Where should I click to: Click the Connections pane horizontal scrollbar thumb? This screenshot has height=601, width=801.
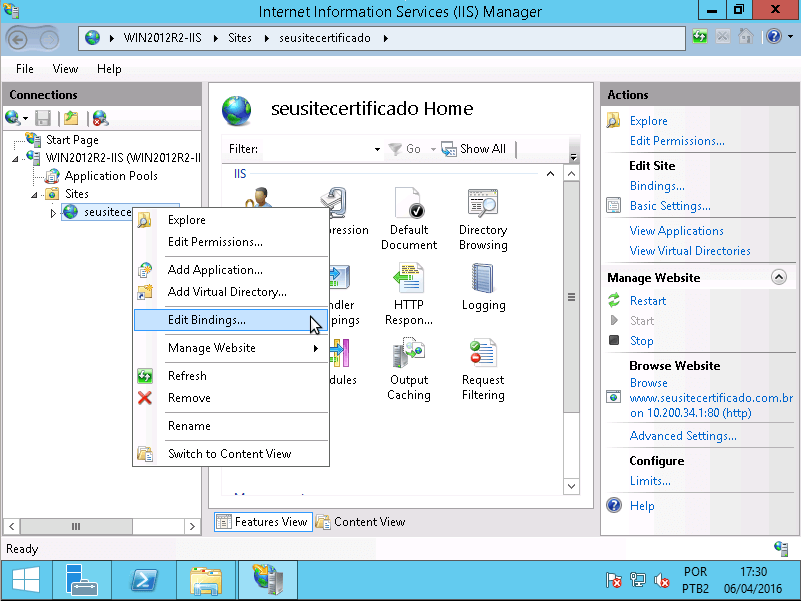(76, 526)
